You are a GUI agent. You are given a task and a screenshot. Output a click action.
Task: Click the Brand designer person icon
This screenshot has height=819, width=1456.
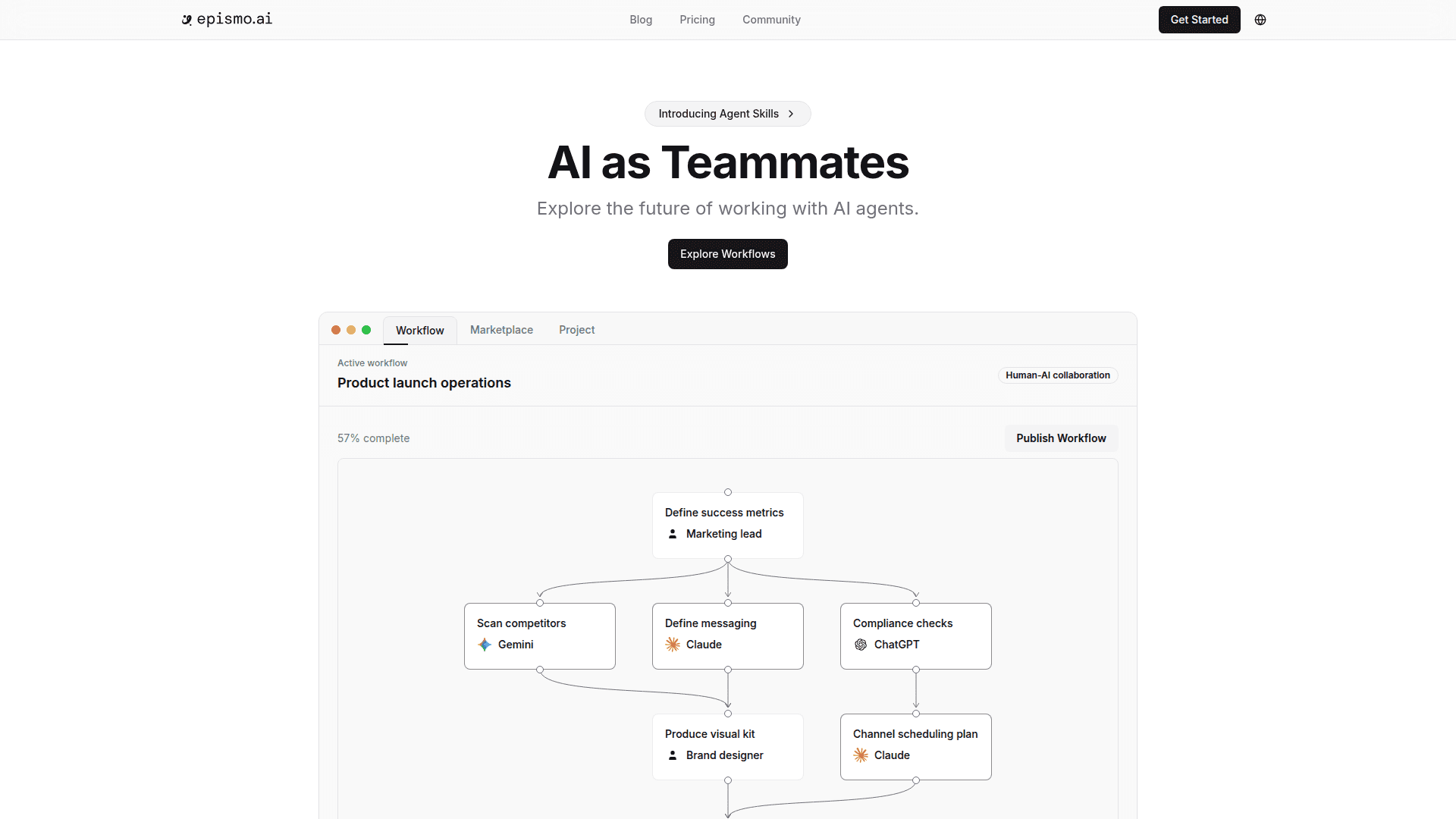[x=673, y=755]
